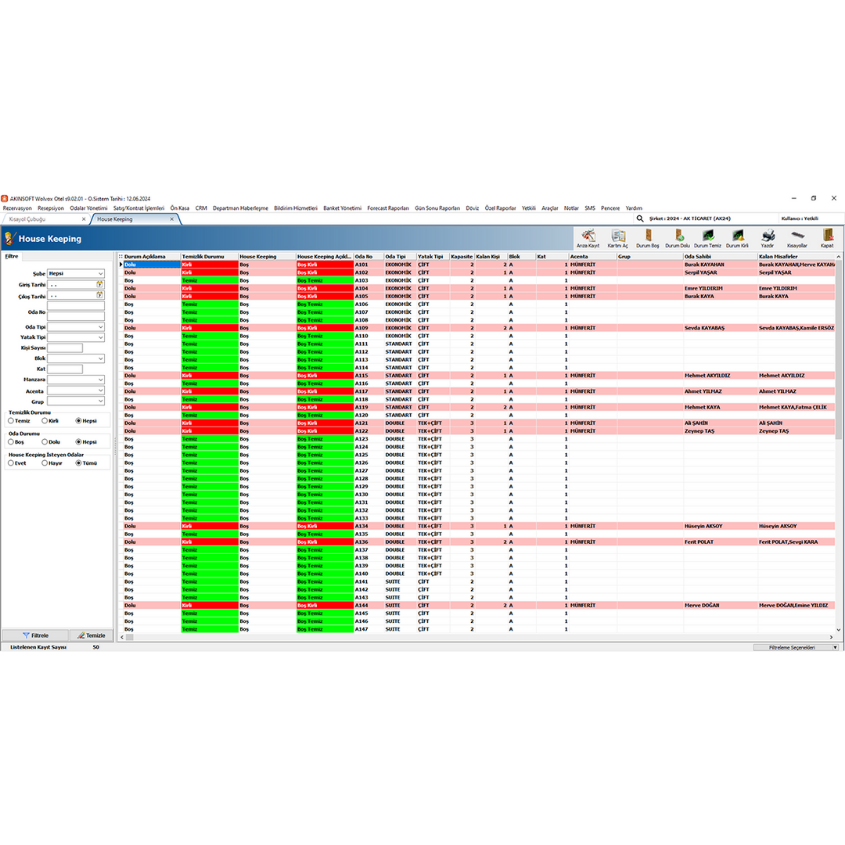Open the Oda Tipi dropdown
Viewport: 845px width, 845px height.
click(x=100, y=327)
